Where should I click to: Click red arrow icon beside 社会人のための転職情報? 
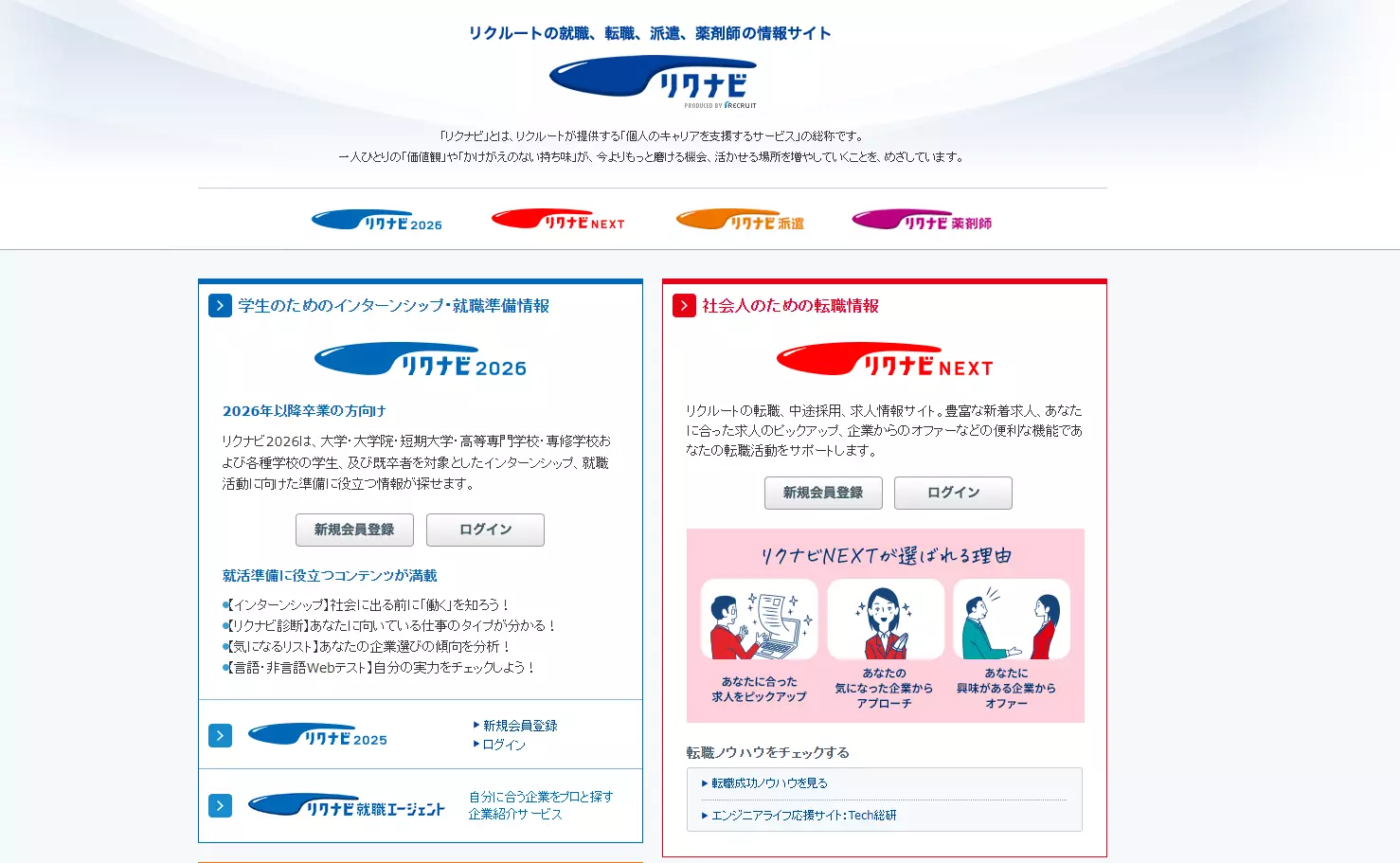(x=684, y=306)
